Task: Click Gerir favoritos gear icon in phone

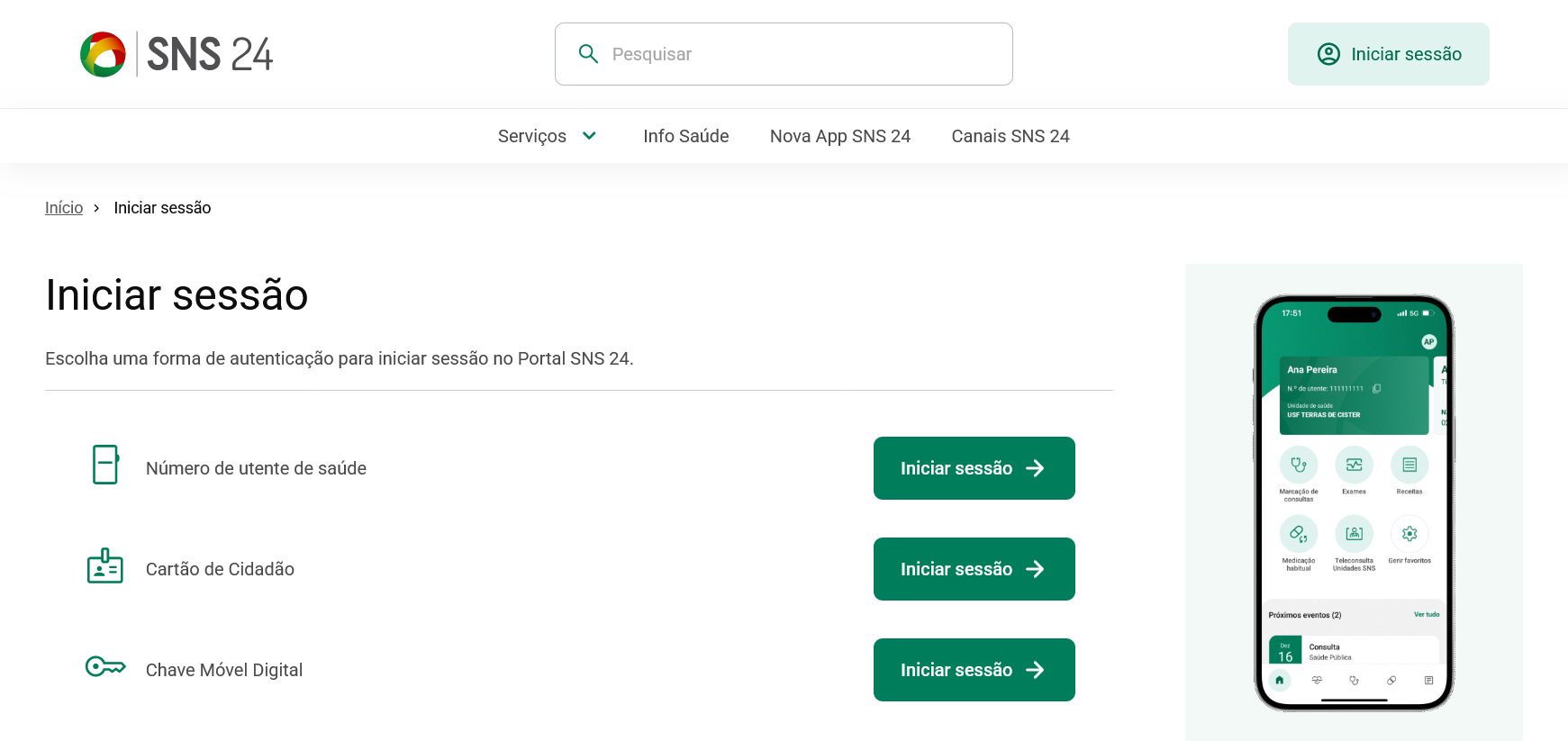Action: pyautogui.click(x=1409, y=534)
